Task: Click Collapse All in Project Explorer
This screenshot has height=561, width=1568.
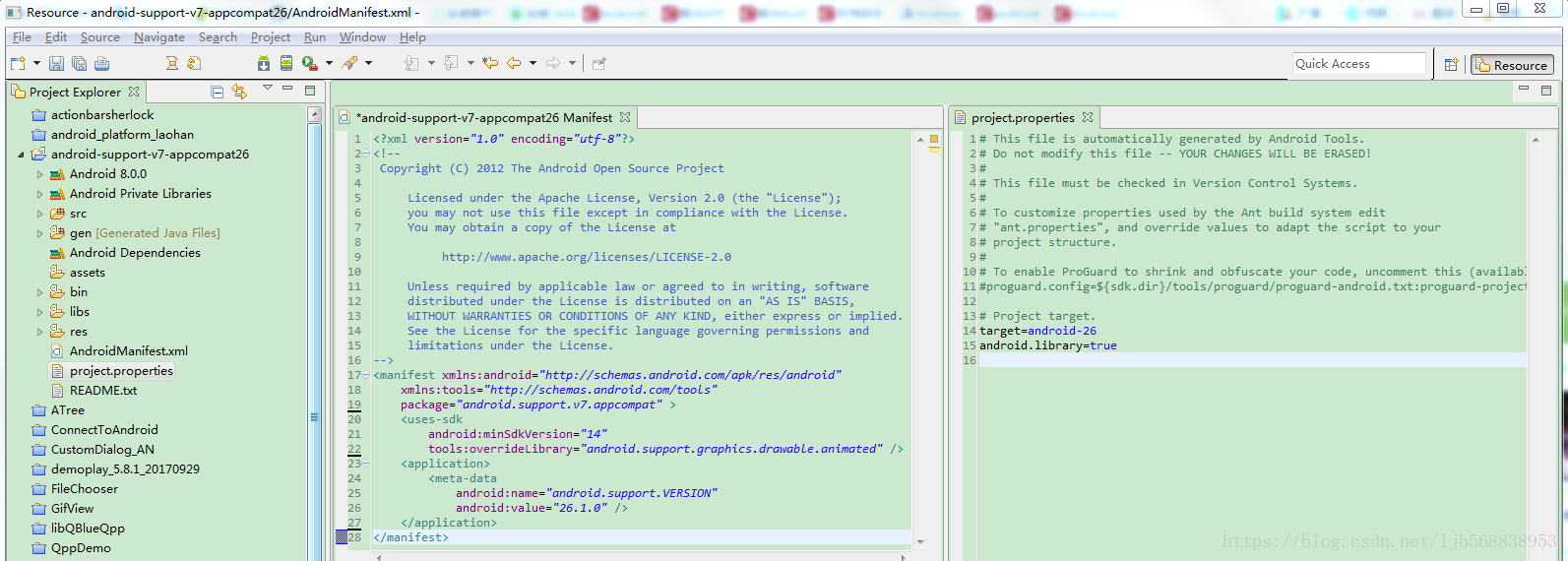Action: [x=217, y=92]
